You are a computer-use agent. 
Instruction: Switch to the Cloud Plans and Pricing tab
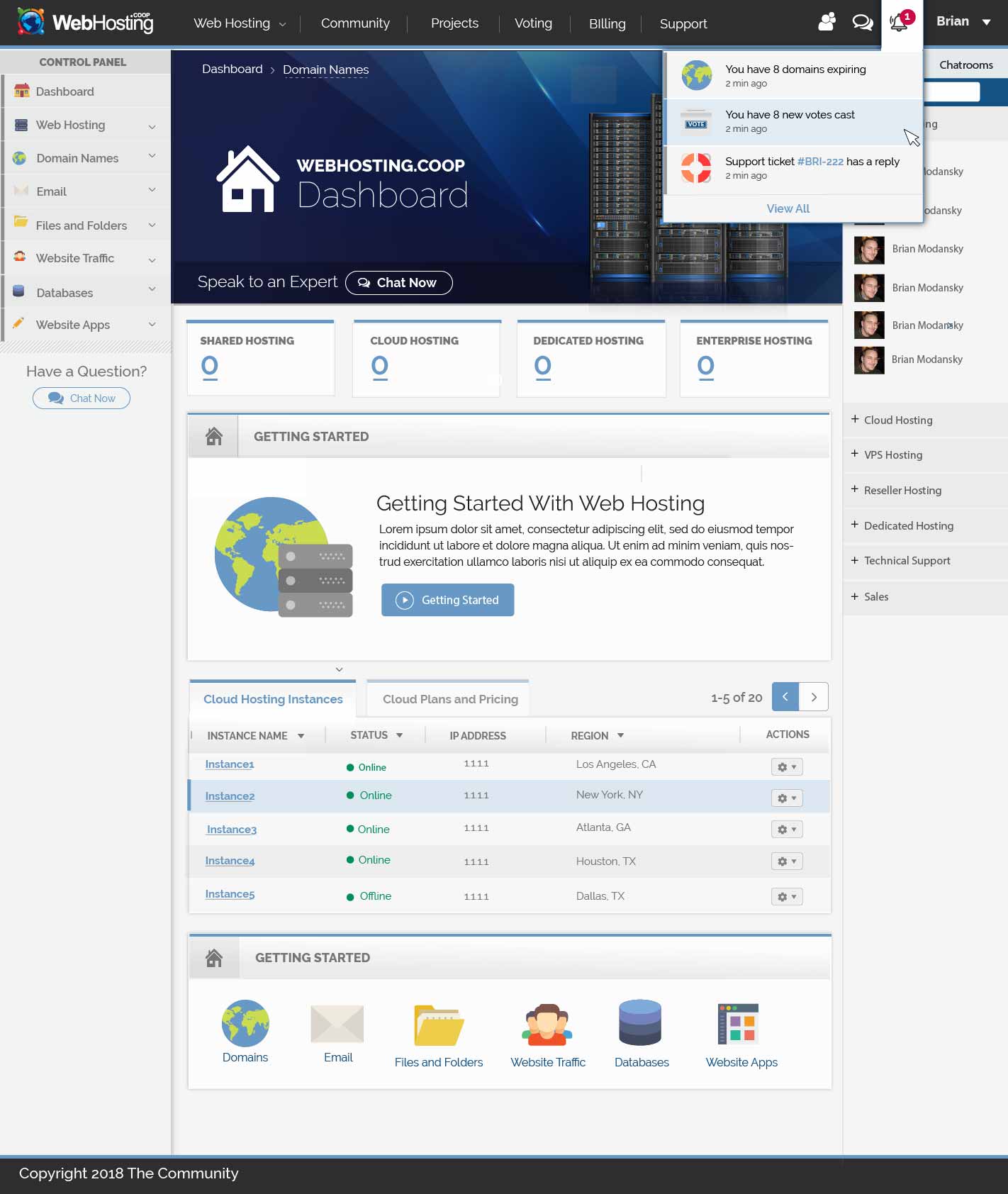[449, 699]
